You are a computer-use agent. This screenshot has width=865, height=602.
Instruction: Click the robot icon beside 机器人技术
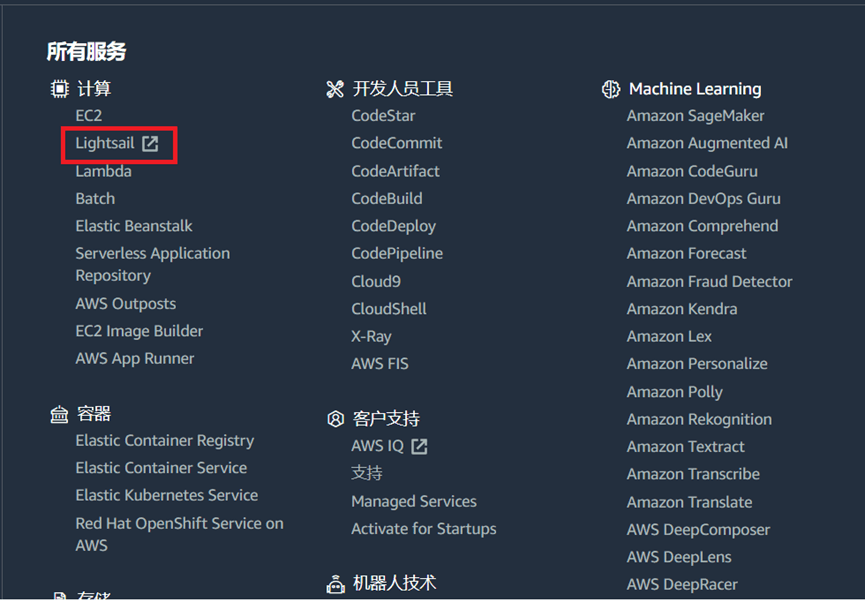tap(335, 584)
